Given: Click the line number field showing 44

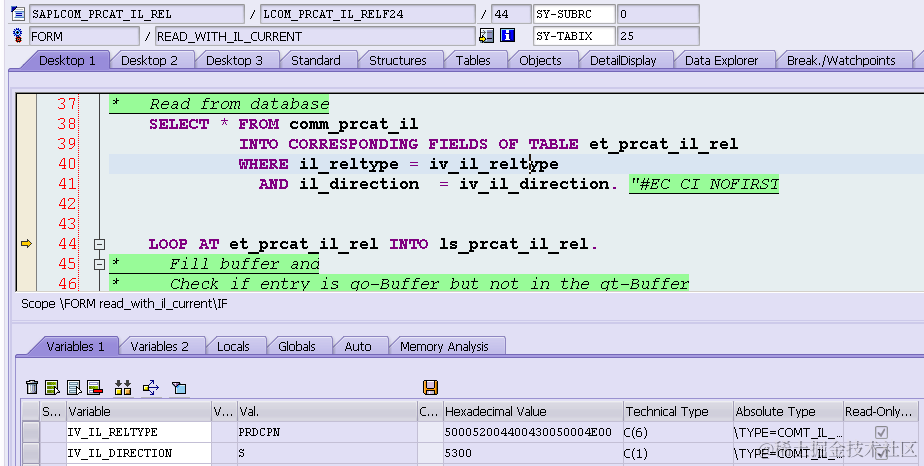Looking at the screenshot, I should [512, 14].
